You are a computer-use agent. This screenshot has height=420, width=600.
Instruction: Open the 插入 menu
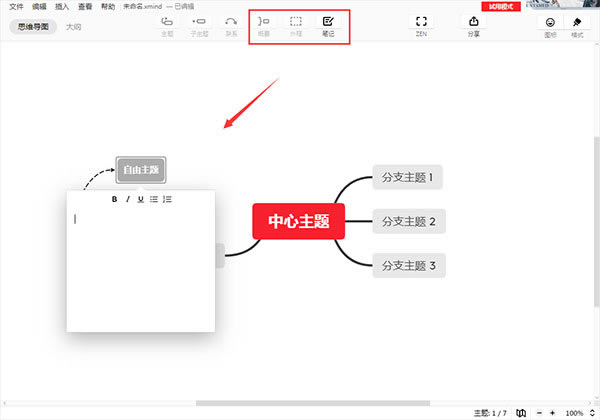click(x=63, y=6)
